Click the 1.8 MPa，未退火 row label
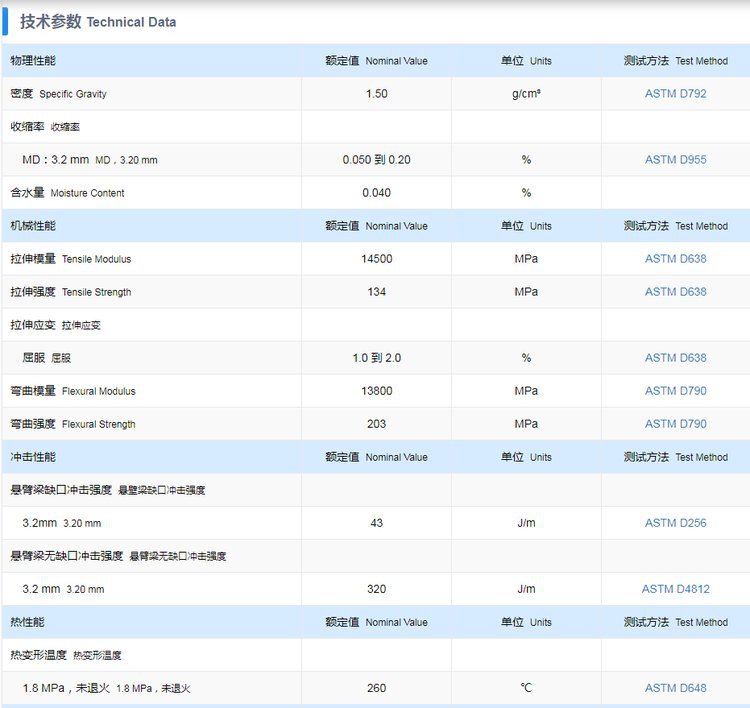The width and height of the screenshot is (750, 708). pyautogui.click(x=106, y=688)
